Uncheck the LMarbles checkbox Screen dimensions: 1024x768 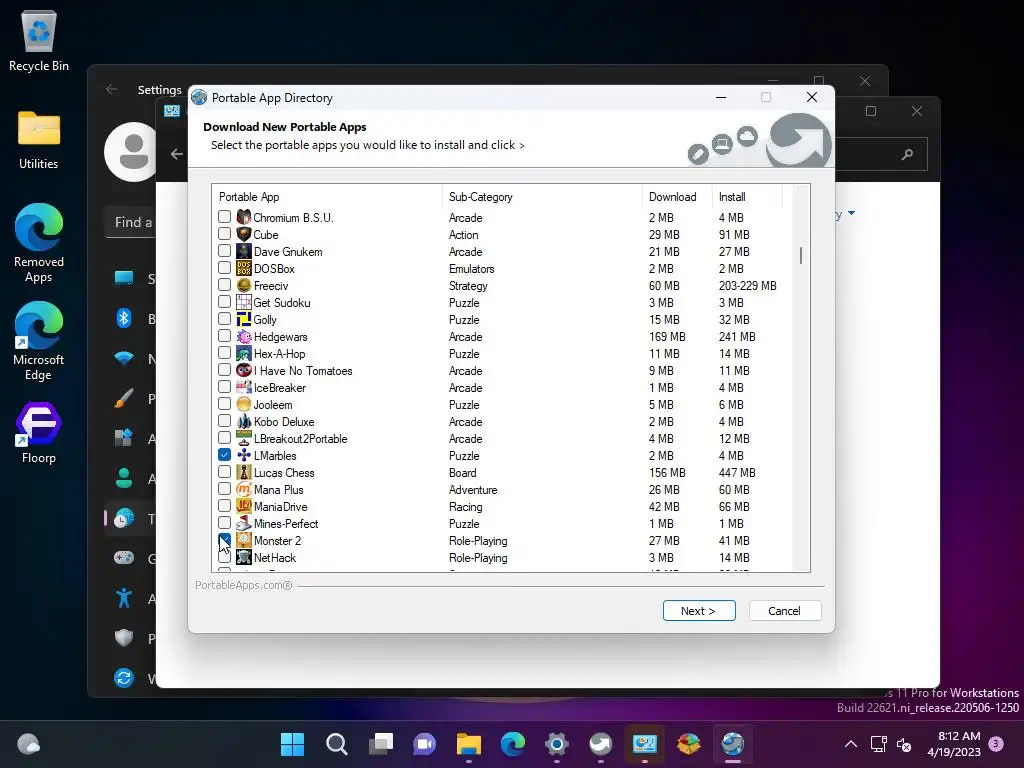click(224, 455)
